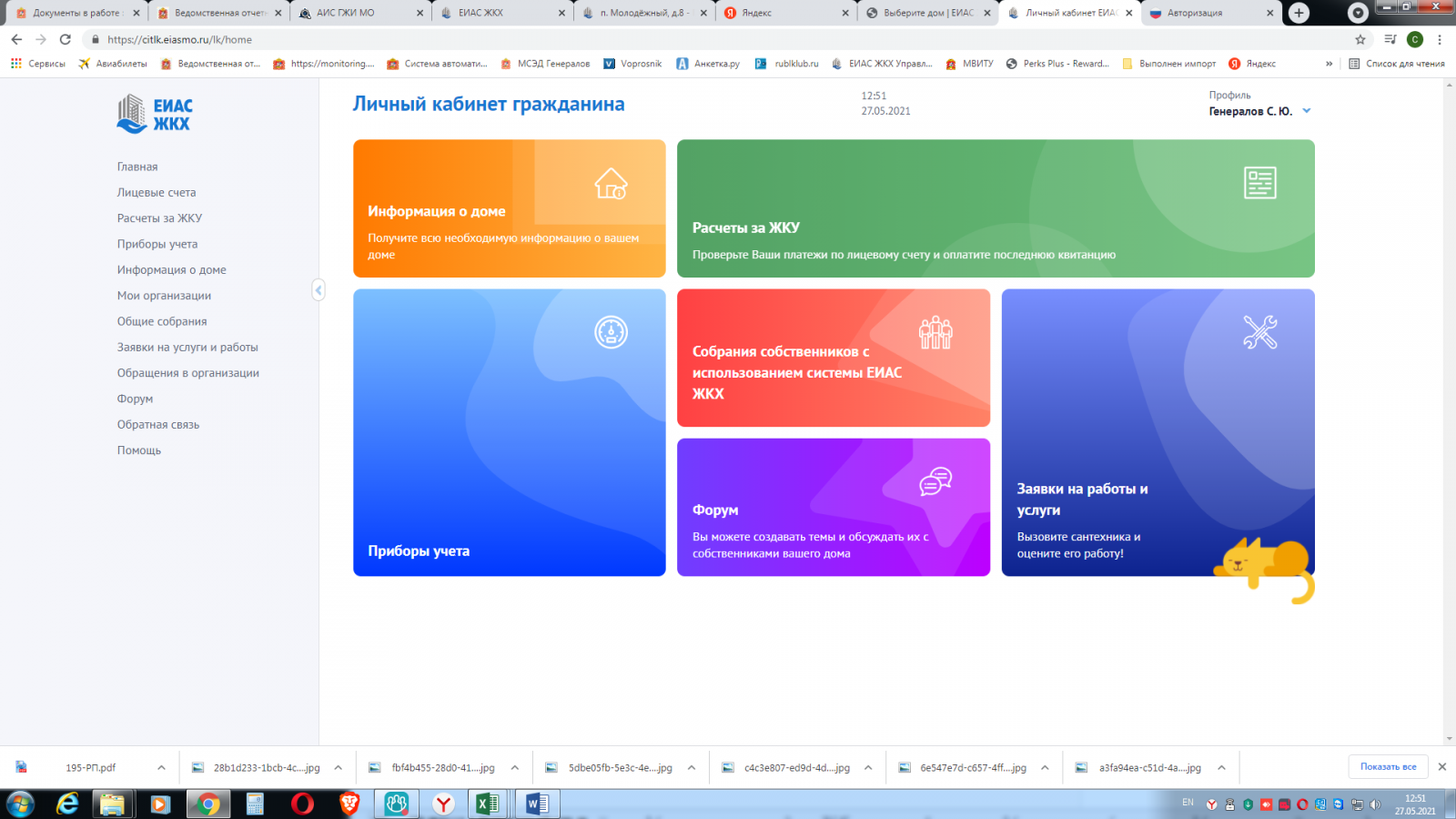Click the receipt icon on Расчеты за ЖКУ card

(x=1260, y=183)
